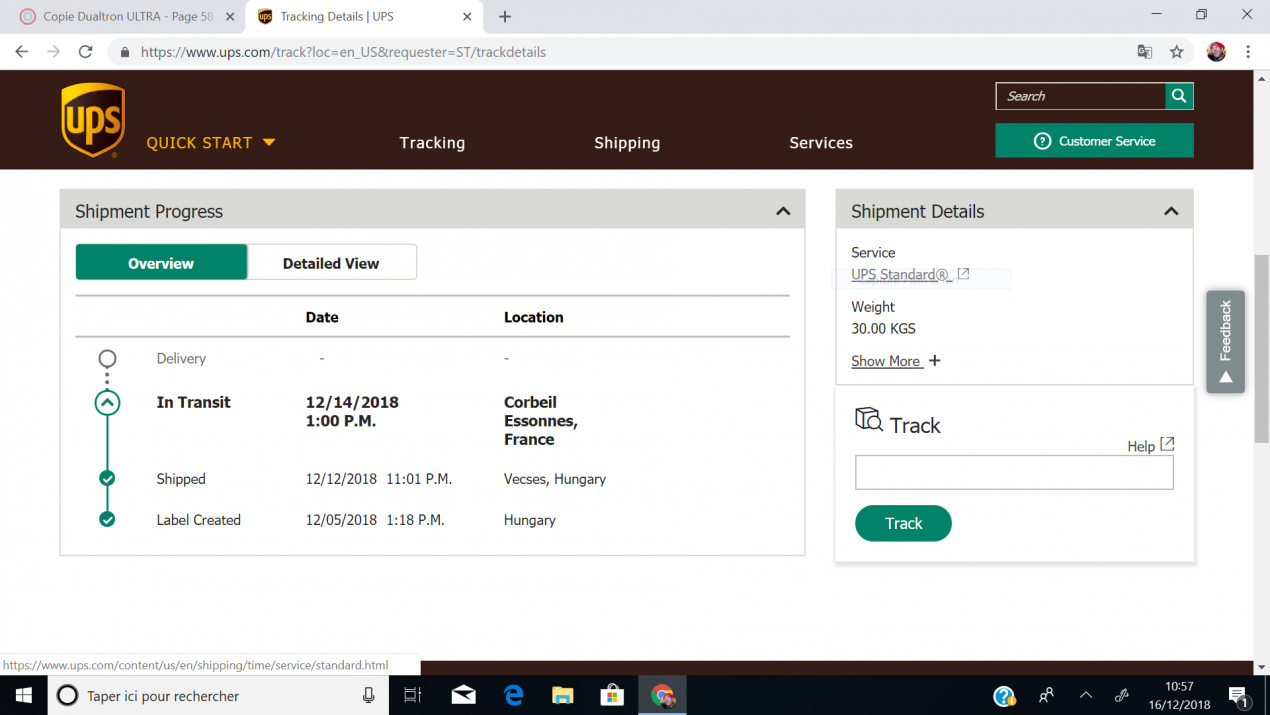Image resolution: width=1270 pixels, height=715 pixels.
Task: Click the browser forward arrow
Action: click(54, 52)
